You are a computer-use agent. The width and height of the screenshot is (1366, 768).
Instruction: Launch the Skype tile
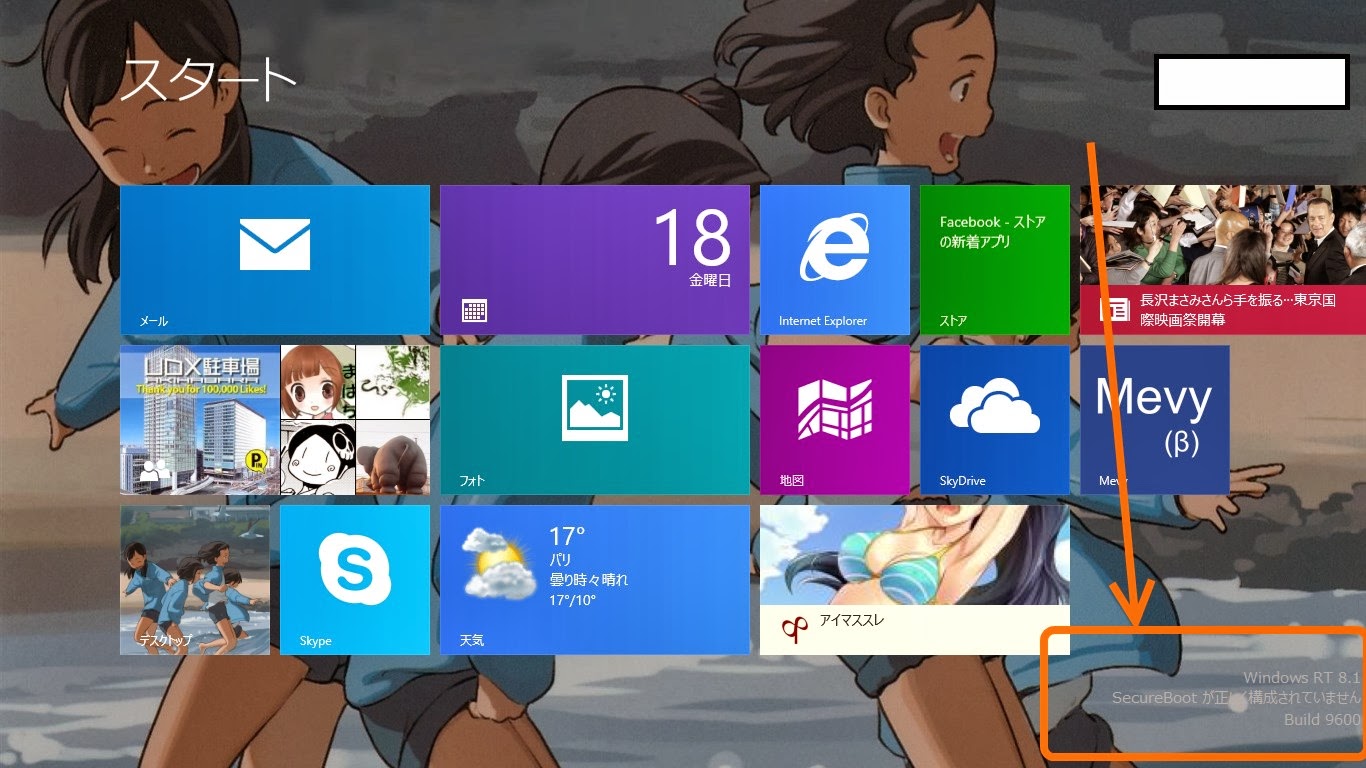pos(355,580)
